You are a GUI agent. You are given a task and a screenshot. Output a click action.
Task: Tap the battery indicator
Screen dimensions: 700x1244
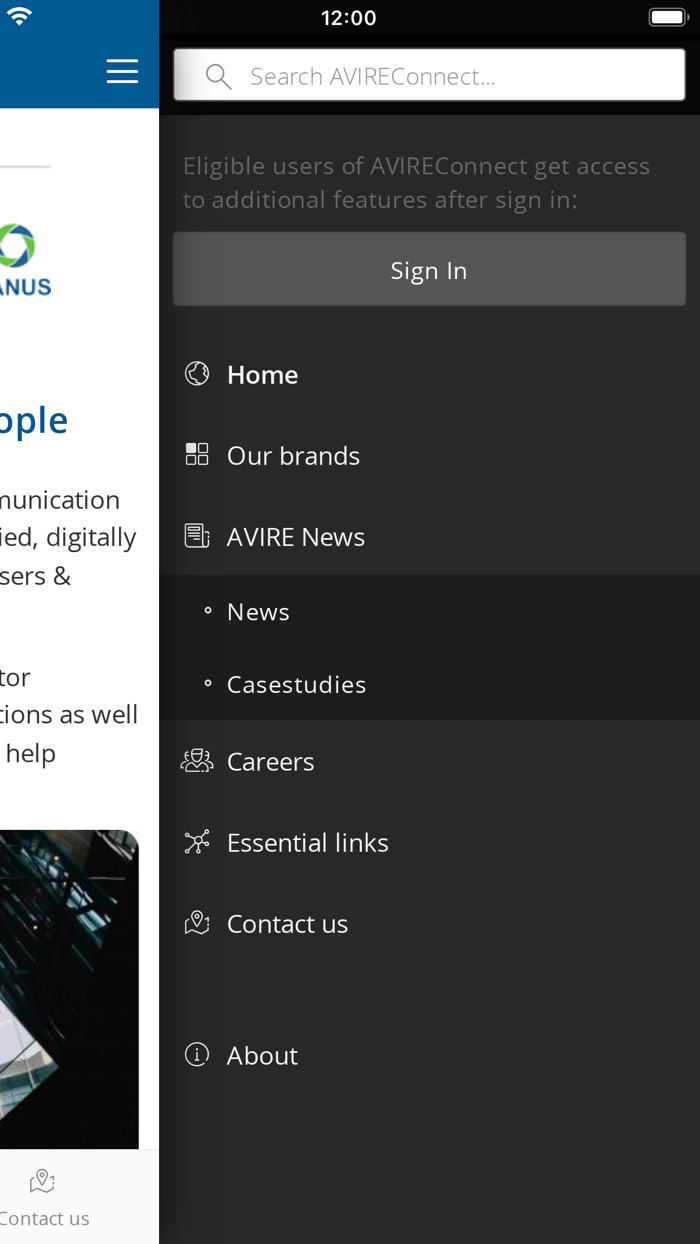[x=666, y=15]
